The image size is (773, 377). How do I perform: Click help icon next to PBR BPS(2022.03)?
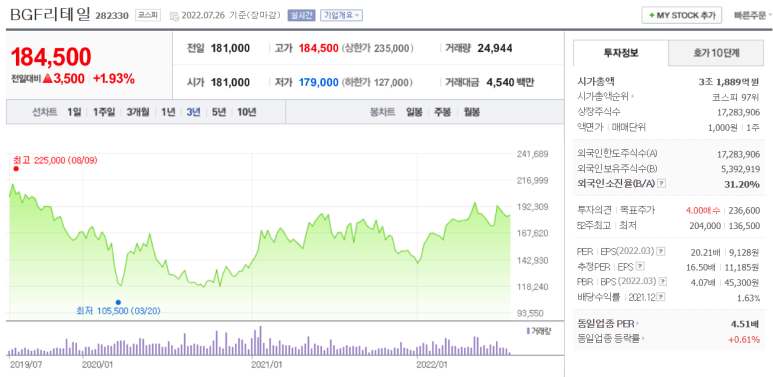pyautogui.click(x=663, y=282)
